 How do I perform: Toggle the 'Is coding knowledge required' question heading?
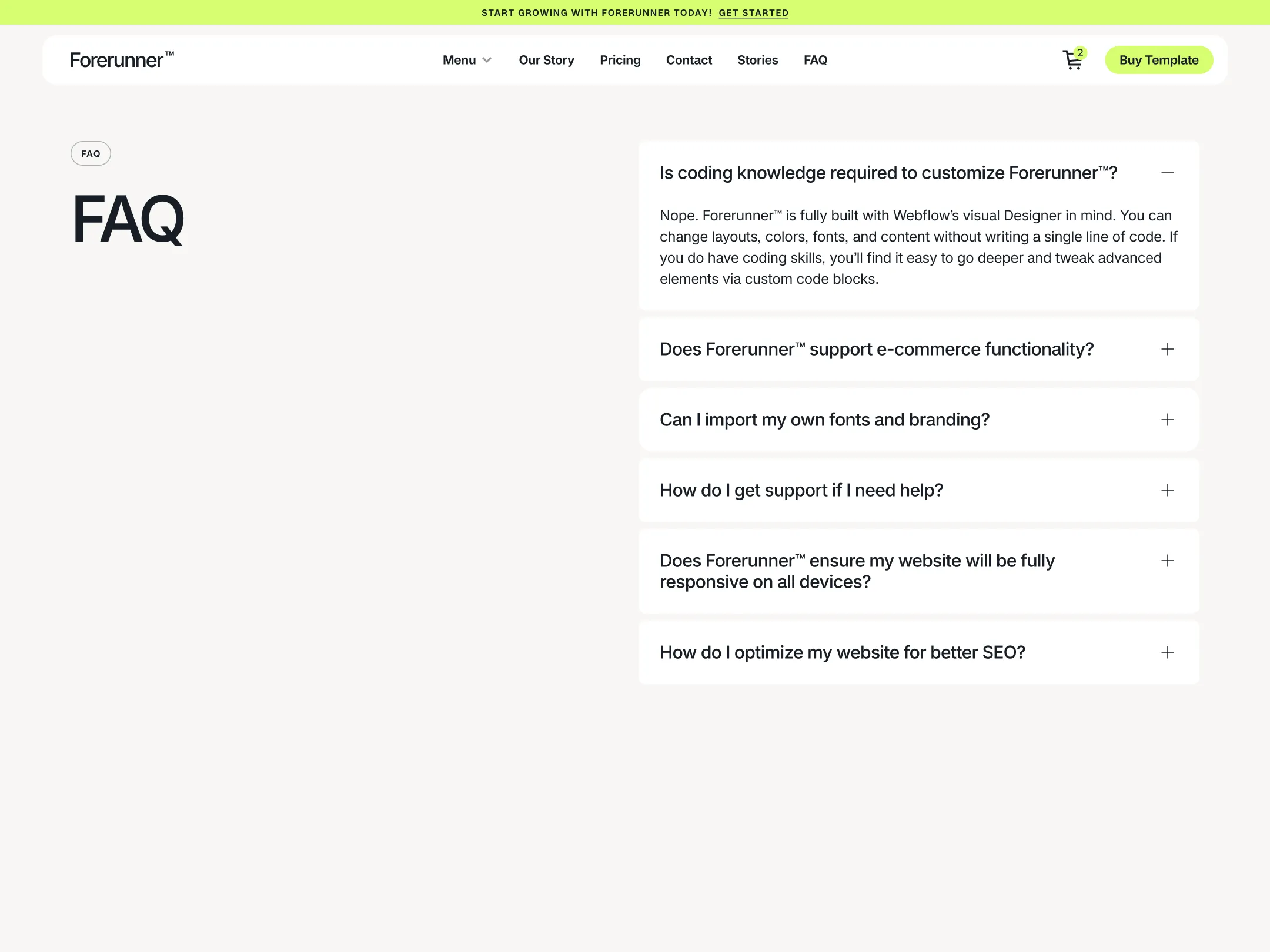click(x=888, y=172)
